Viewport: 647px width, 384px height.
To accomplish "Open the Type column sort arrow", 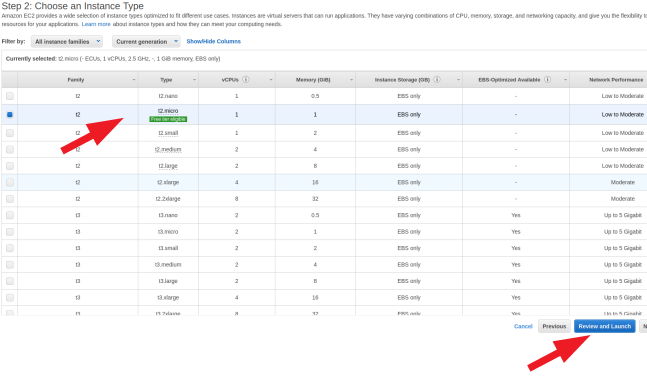I will pyautogui.click(x=194, y=80).
